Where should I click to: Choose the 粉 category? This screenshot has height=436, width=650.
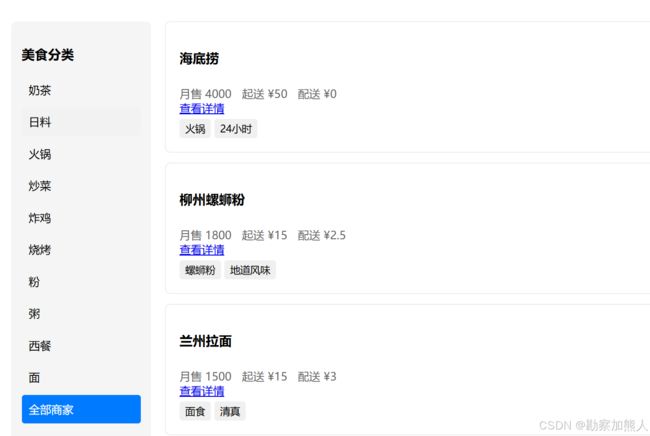(x=81, y=282)
